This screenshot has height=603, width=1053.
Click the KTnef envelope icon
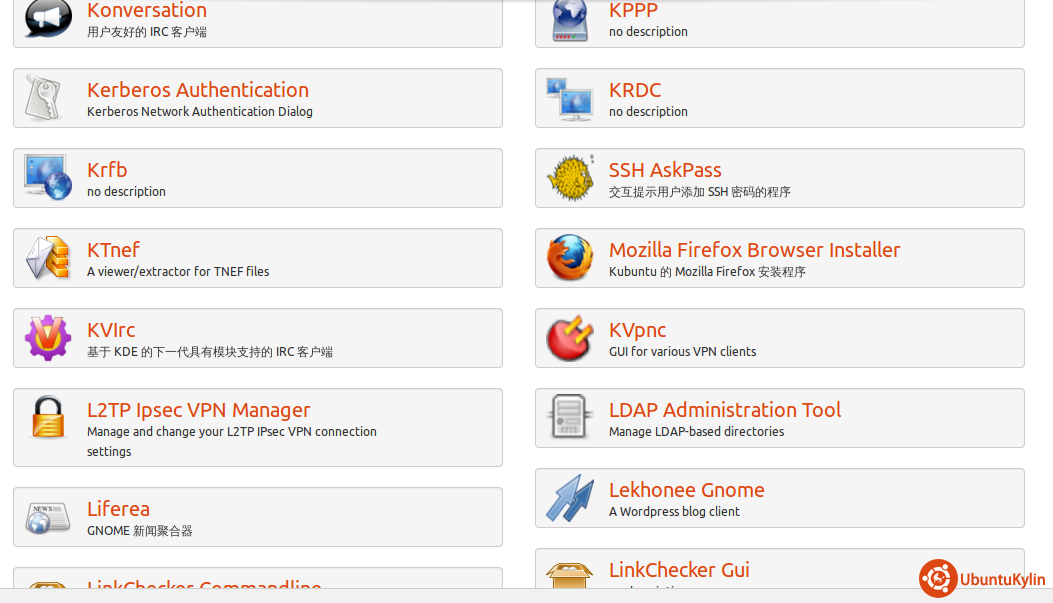tap(48, 258)
